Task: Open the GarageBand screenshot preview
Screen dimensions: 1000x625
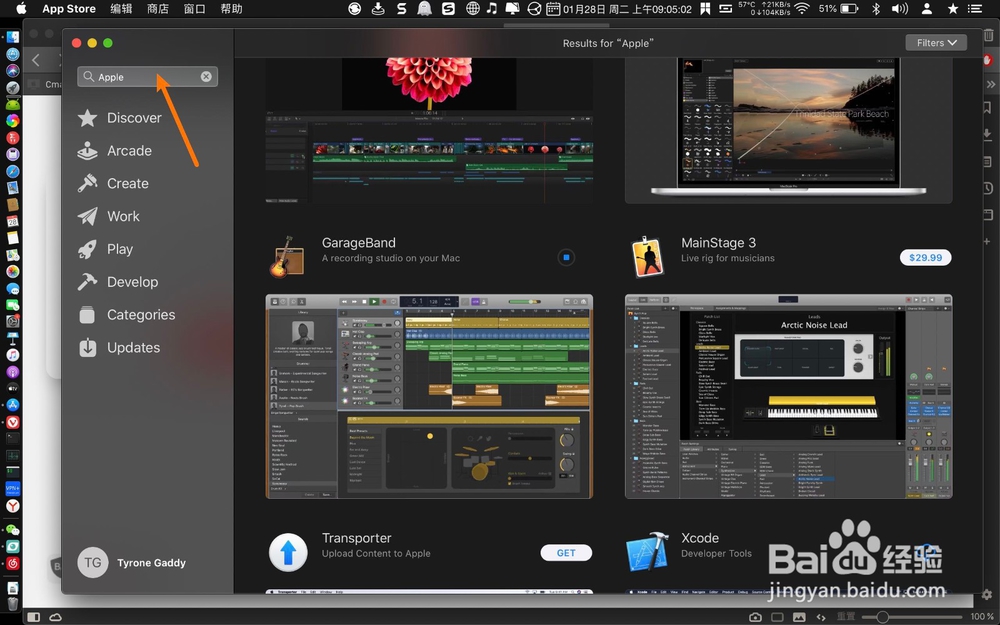Action: (x=429, y=396)
